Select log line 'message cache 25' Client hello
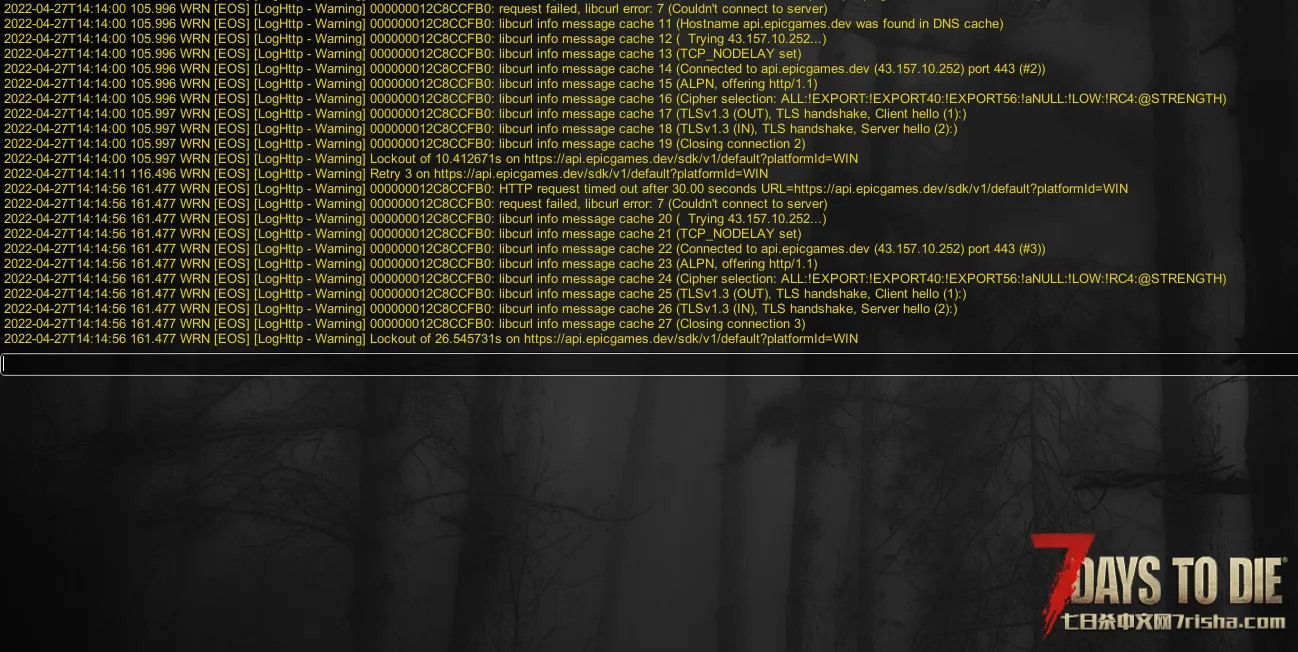This screenshot has width=1298, height=652. click(x=485, y=294)
